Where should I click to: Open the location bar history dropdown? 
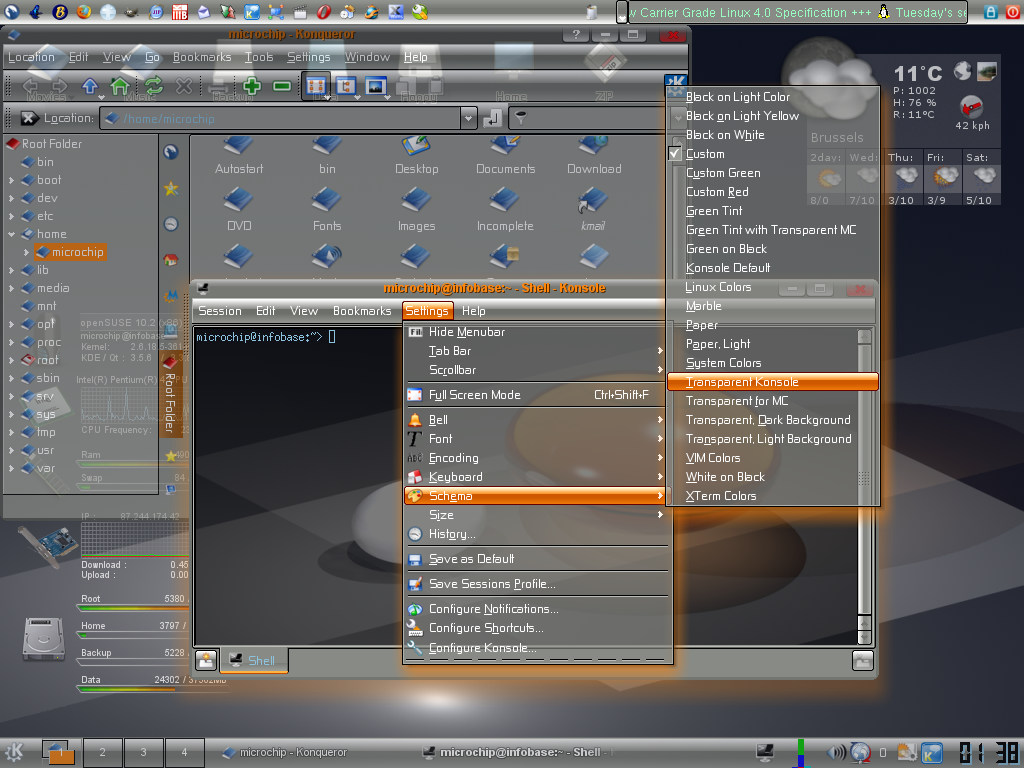pos(468,118)
